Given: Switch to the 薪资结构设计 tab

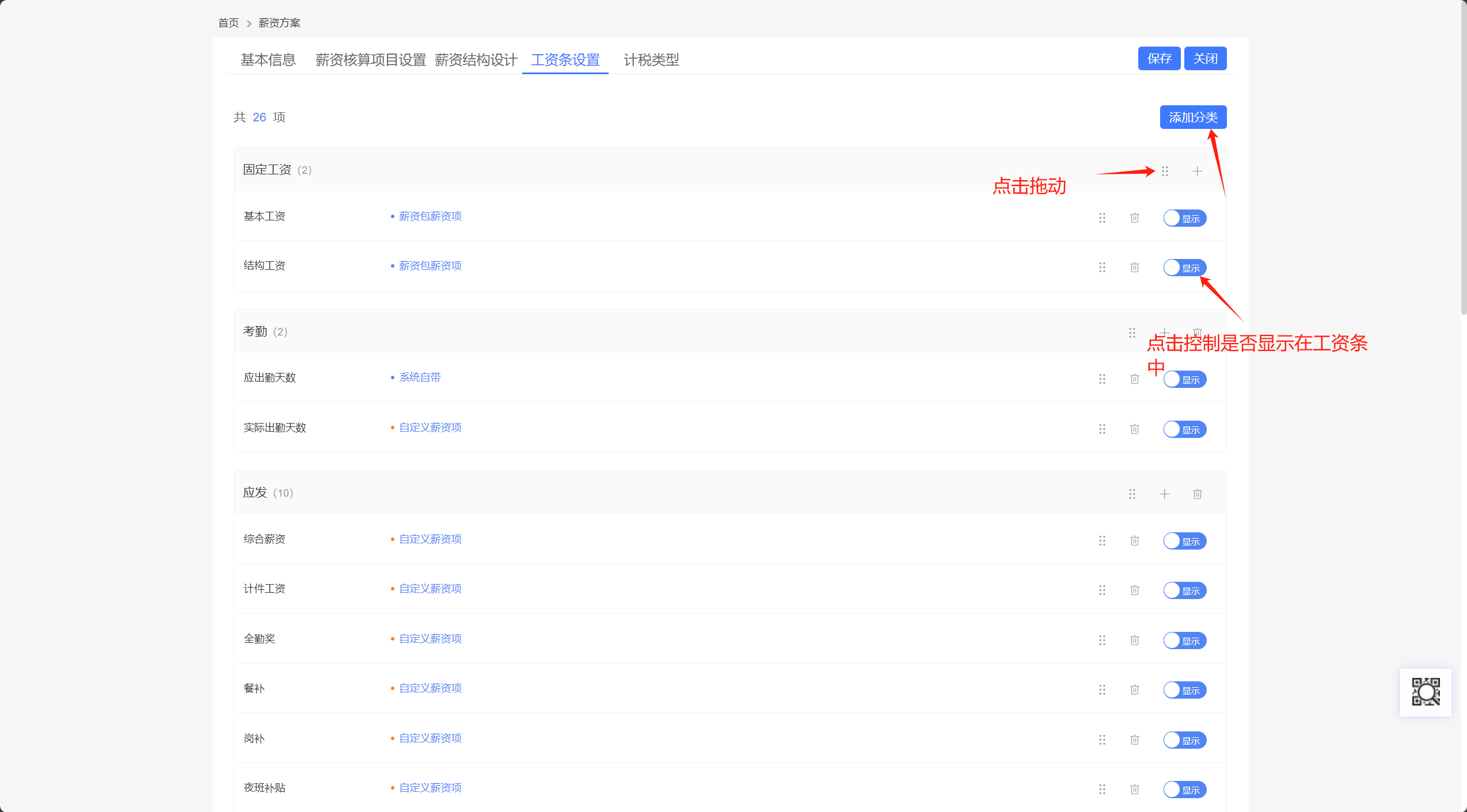Looking at the screenshot, I should pos(476,60).
